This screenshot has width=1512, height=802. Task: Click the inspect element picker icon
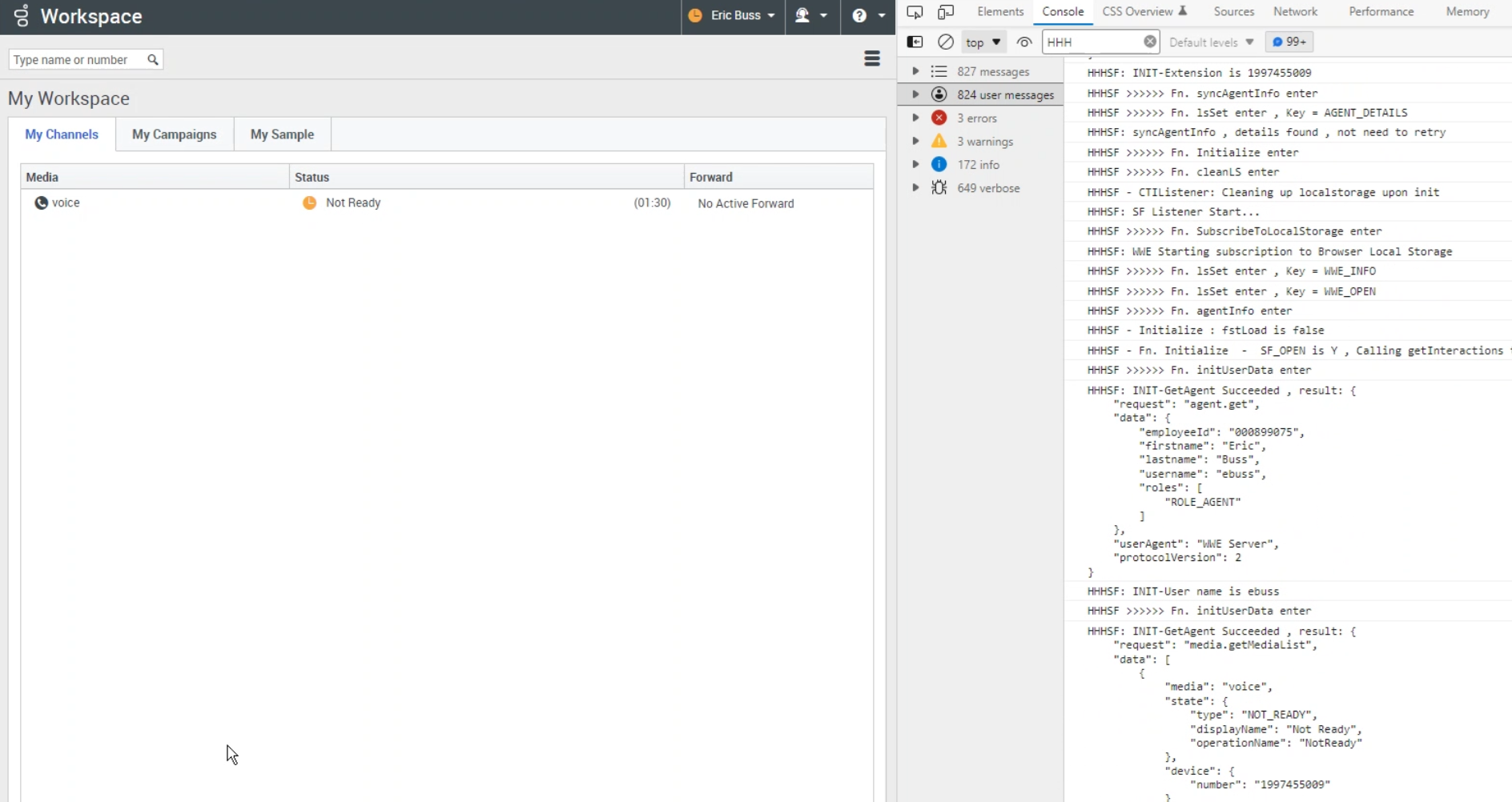pyautogui.click(x=915, y=12)
